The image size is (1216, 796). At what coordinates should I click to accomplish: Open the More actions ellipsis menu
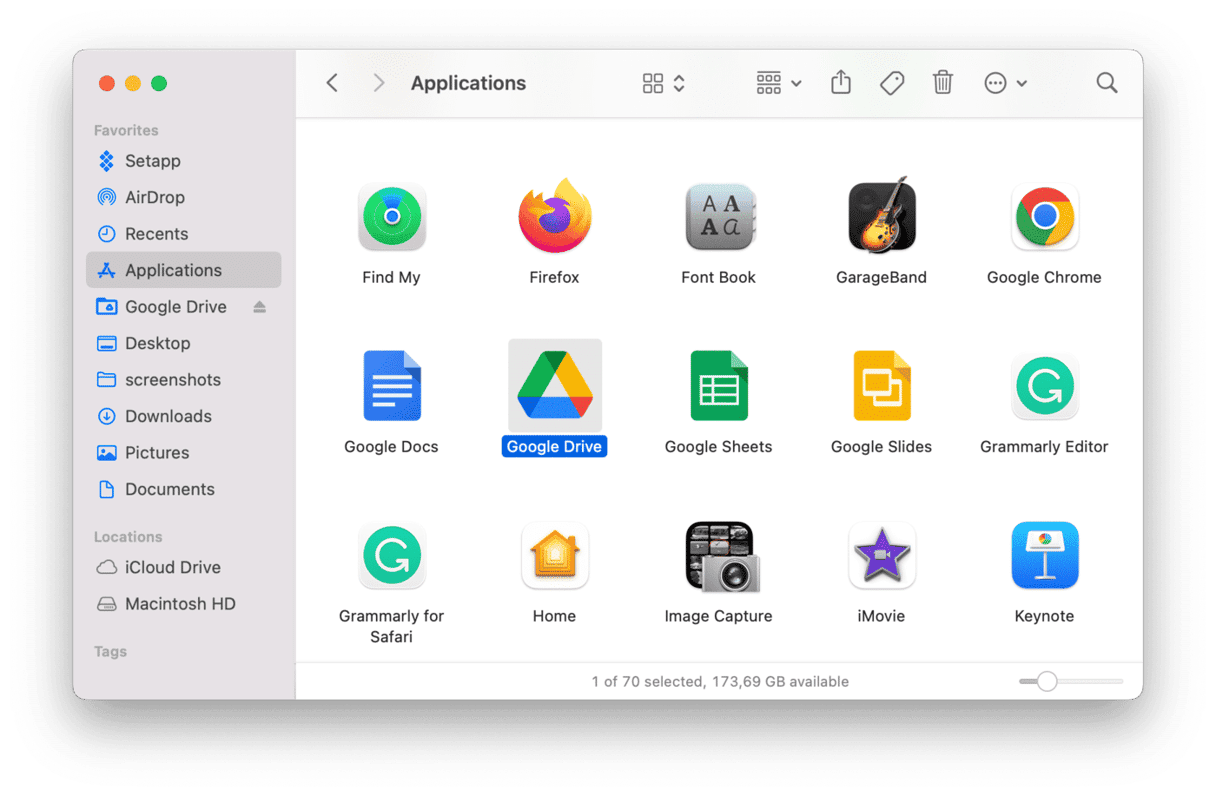coord(1005,83)
